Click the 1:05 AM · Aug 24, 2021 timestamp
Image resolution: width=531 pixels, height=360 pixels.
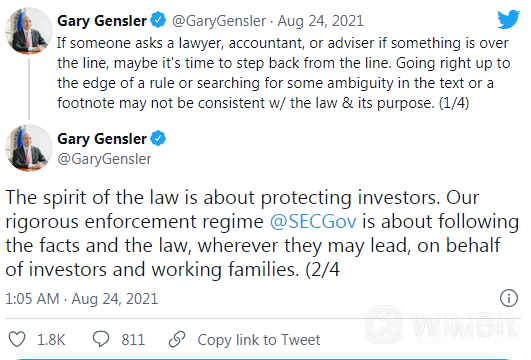82,299
